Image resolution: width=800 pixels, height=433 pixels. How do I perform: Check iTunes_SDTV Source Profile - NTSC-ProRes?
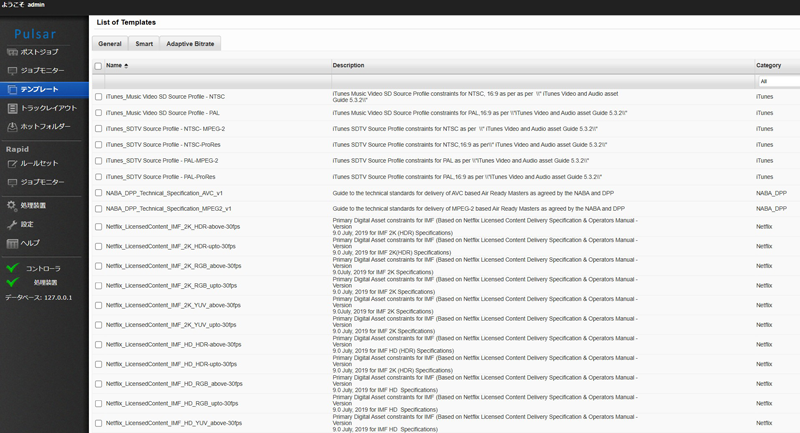click(x=98, y=145)
